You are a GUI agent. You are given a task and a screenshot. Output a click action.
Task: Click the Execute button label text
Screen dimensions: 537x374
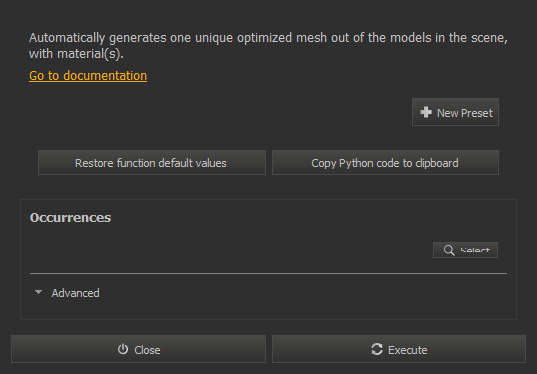408,350
